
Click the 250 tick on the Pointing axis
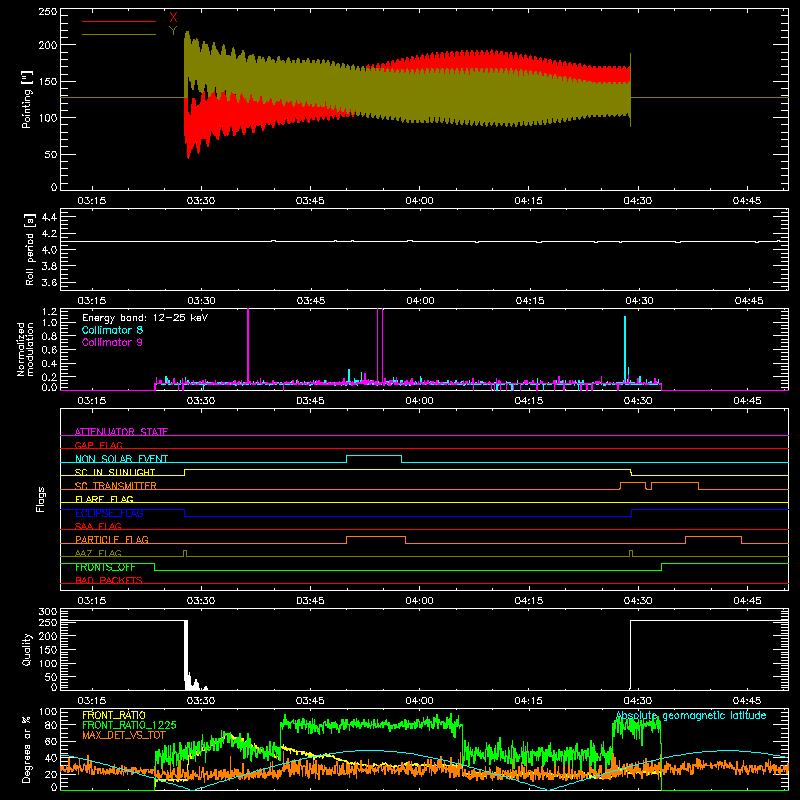pyautogui.click(x=48, y=12)
